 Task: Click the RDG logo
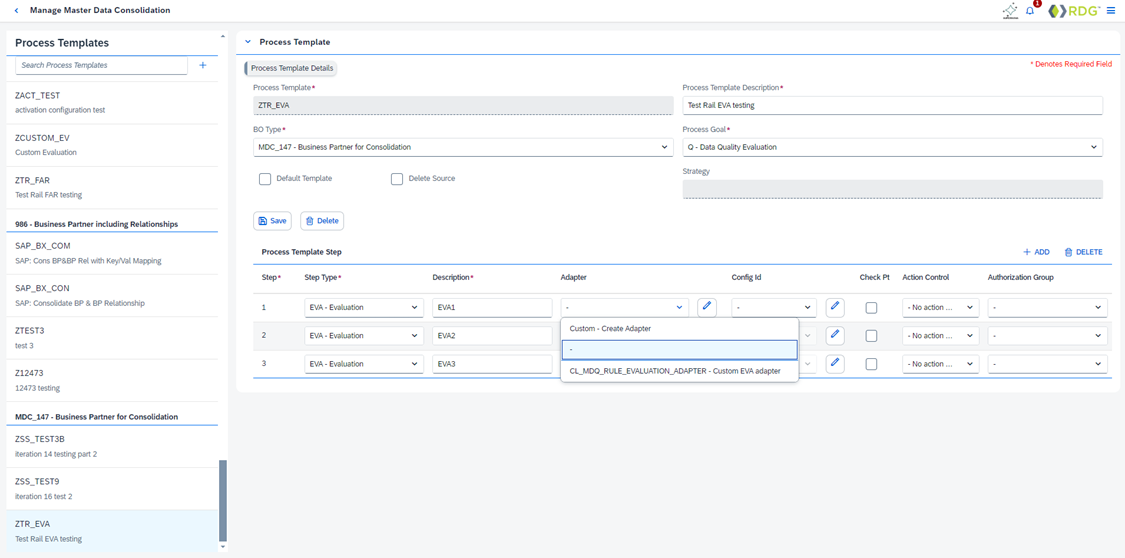pos(1074,11)
